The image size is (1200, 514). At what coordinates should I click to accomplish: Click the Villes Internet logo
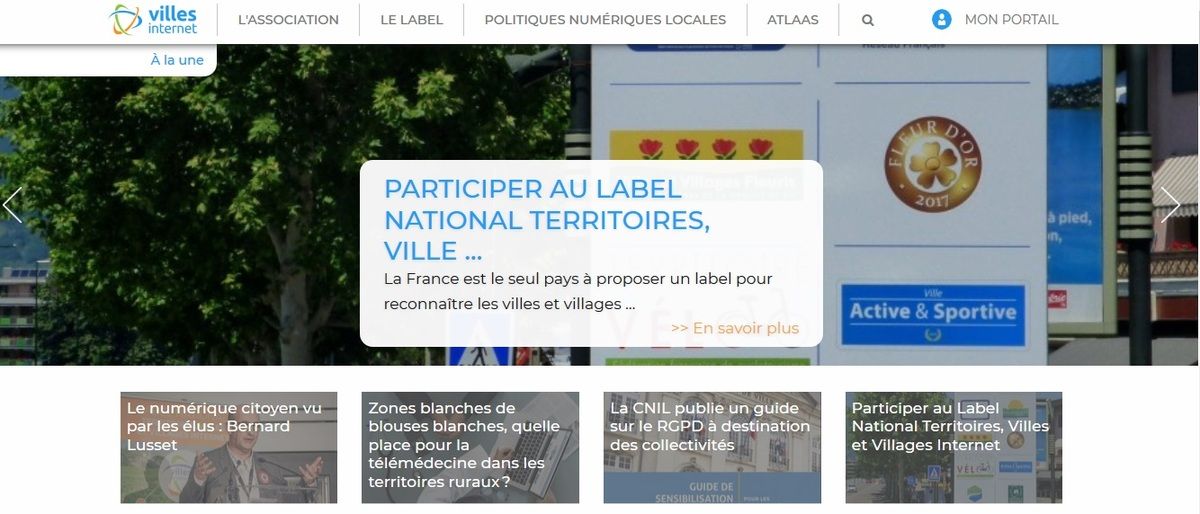pos(153,20)
